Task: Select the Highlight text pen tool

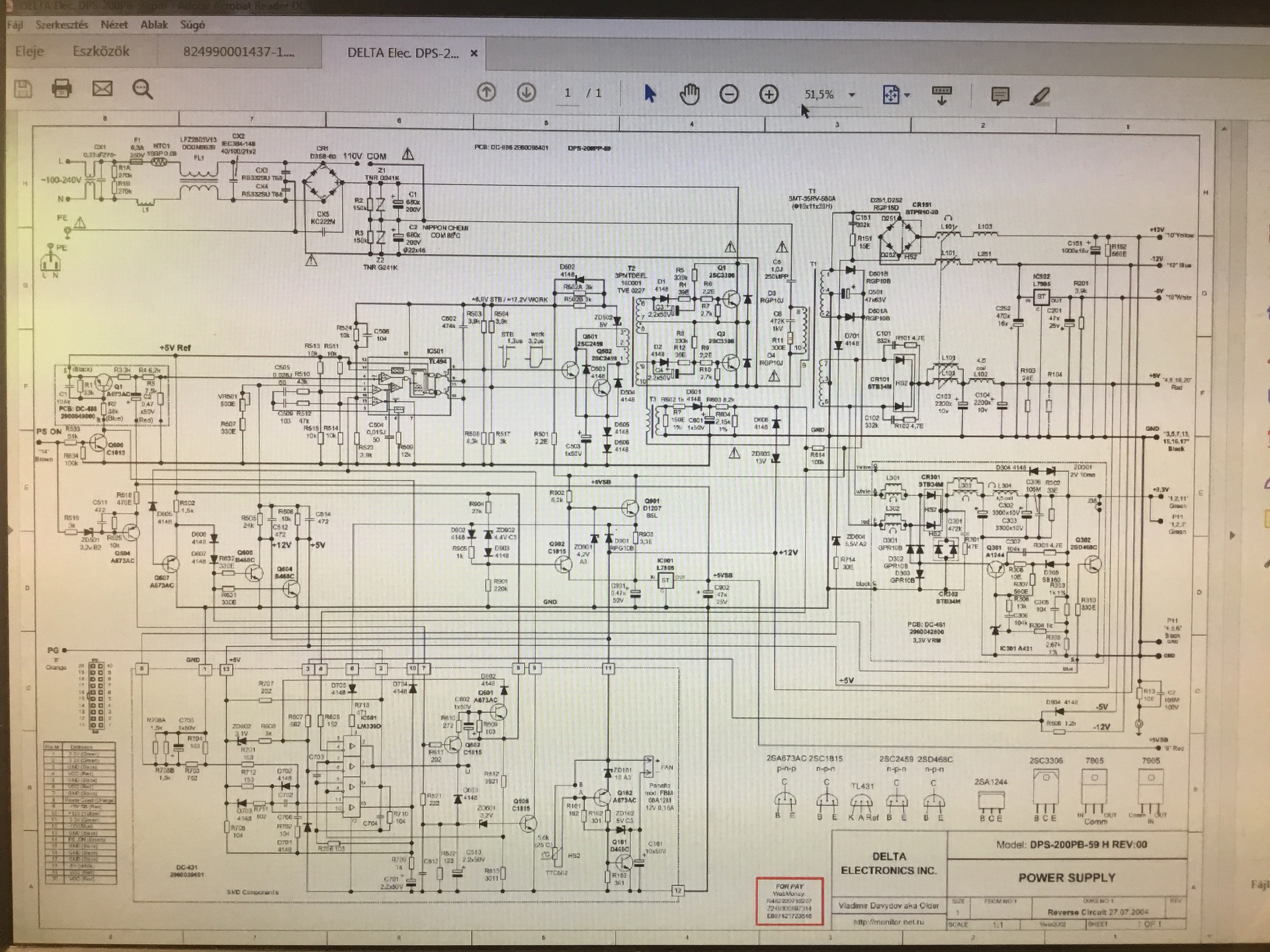Action: [1040, 96]
